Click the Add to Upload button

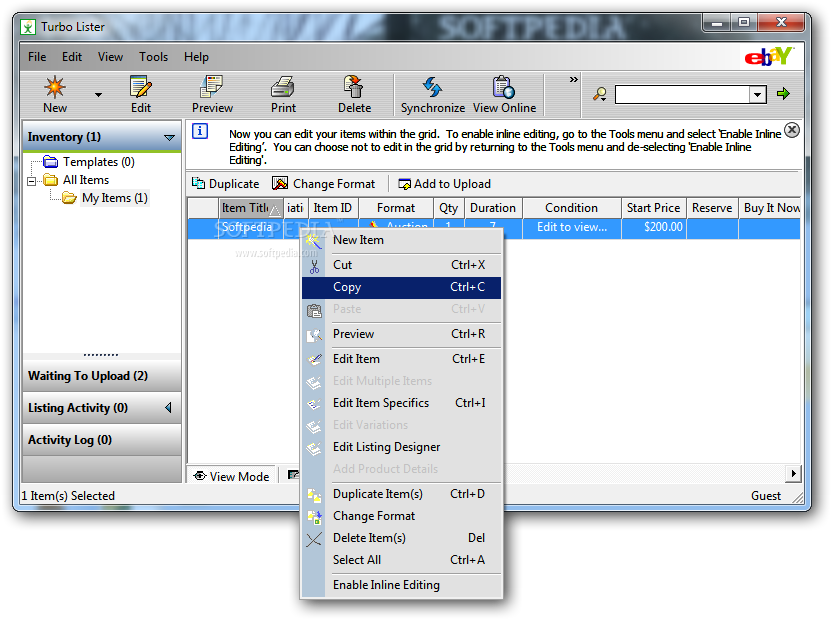pyautogui.click(x=445, y=184)
